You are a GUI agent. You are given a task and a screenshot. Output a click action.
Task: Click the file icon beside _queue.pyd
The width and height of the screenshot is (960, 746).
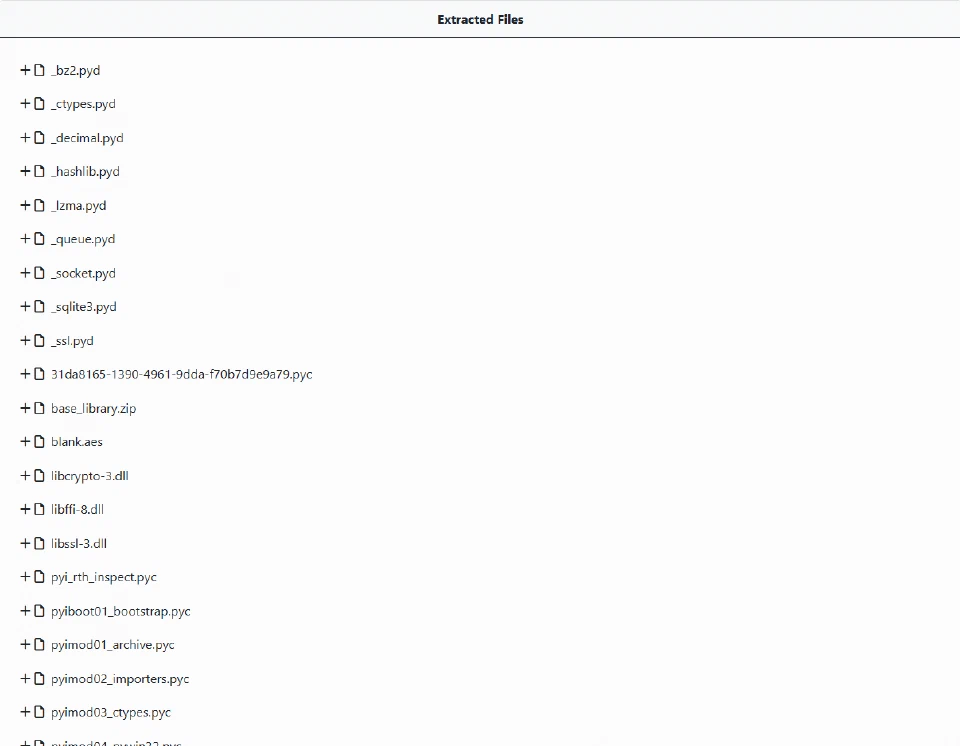[40, 239]
